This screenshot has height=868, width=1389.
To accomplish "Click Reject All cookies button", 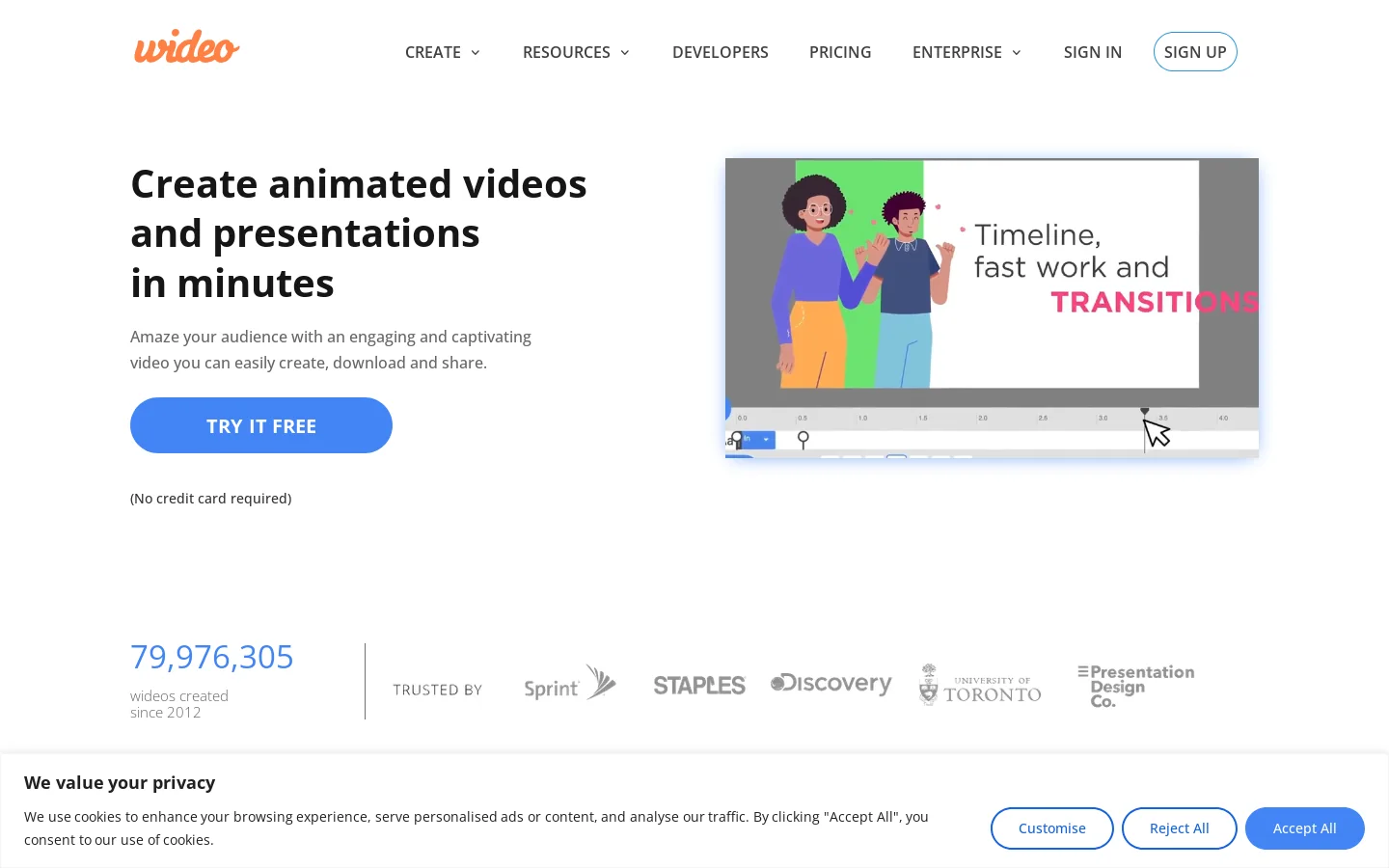I will tap(1180, 828).
